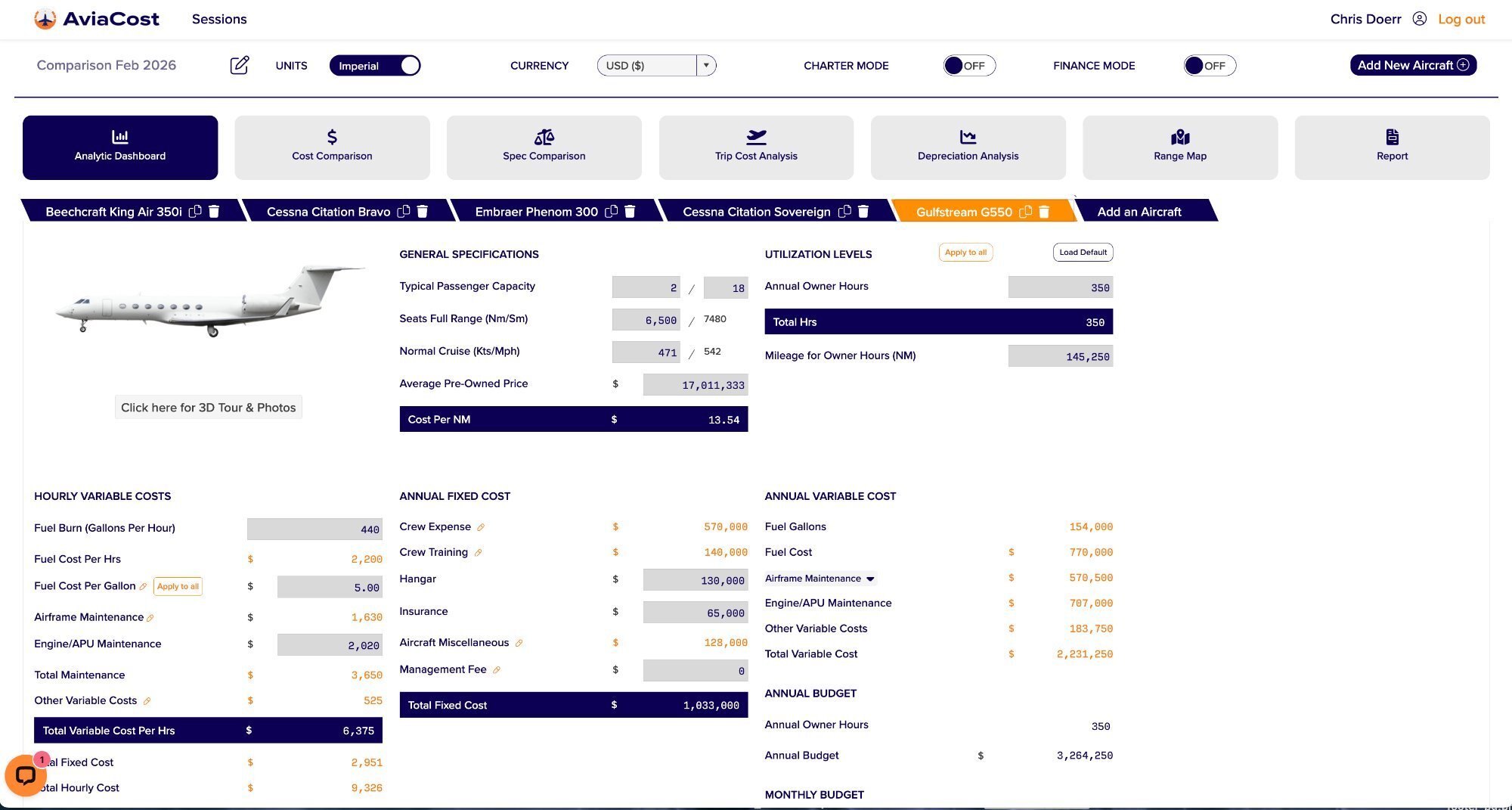1512x810 pixels.
Task: Delete the Beechcraft King Air 350i tab
Action: [x=214, y=212]
